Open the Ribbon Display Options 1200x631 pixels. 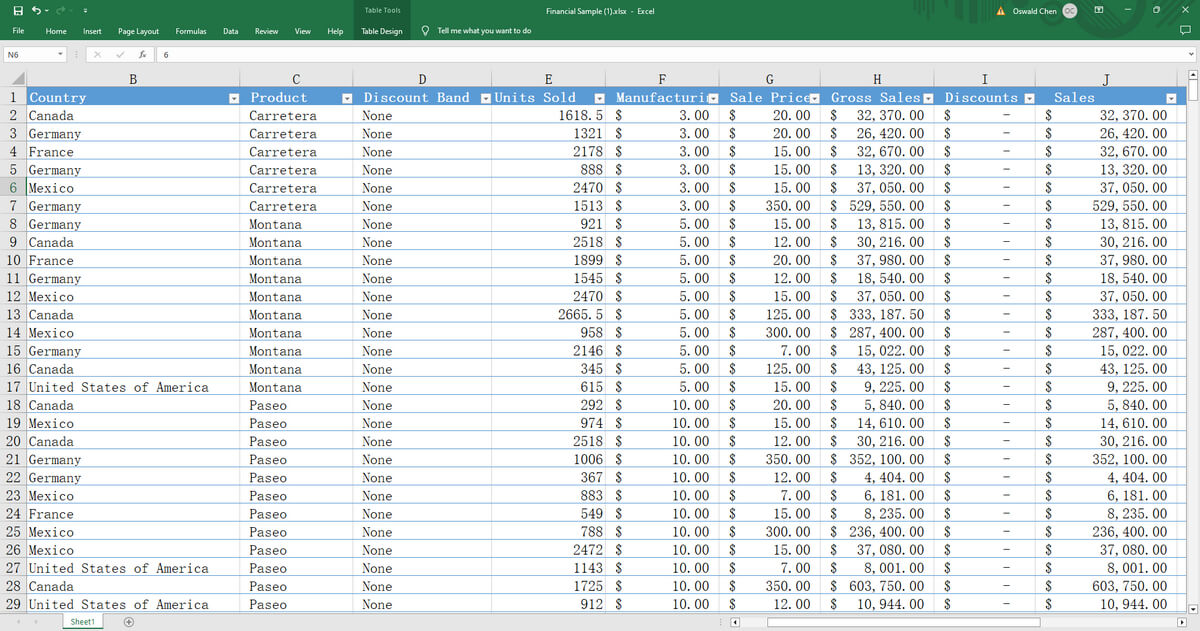pos(1098,10)
